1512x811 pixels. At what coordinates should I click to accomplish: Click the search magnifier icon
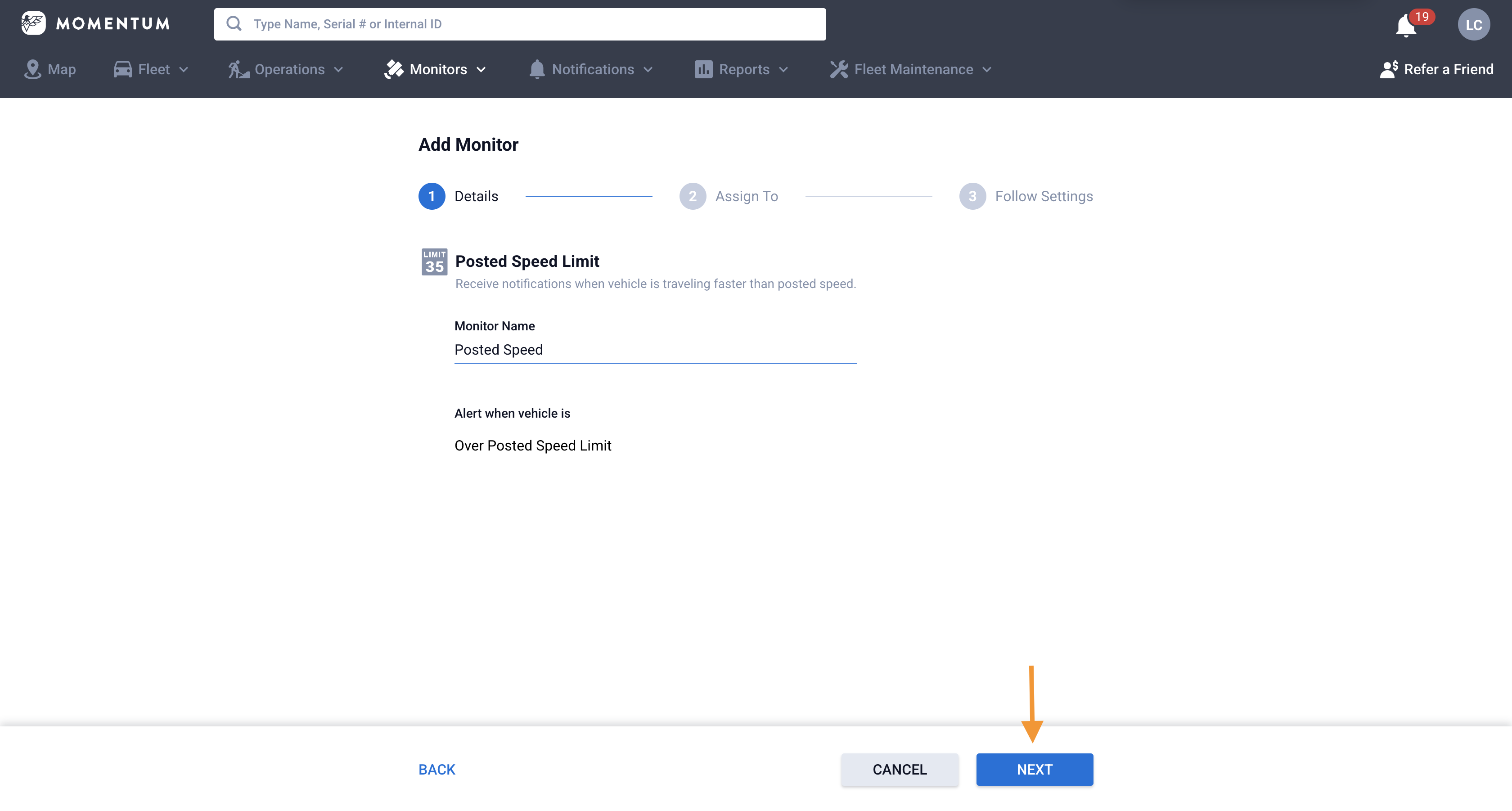pyautogui.click(x=234, y=23)
